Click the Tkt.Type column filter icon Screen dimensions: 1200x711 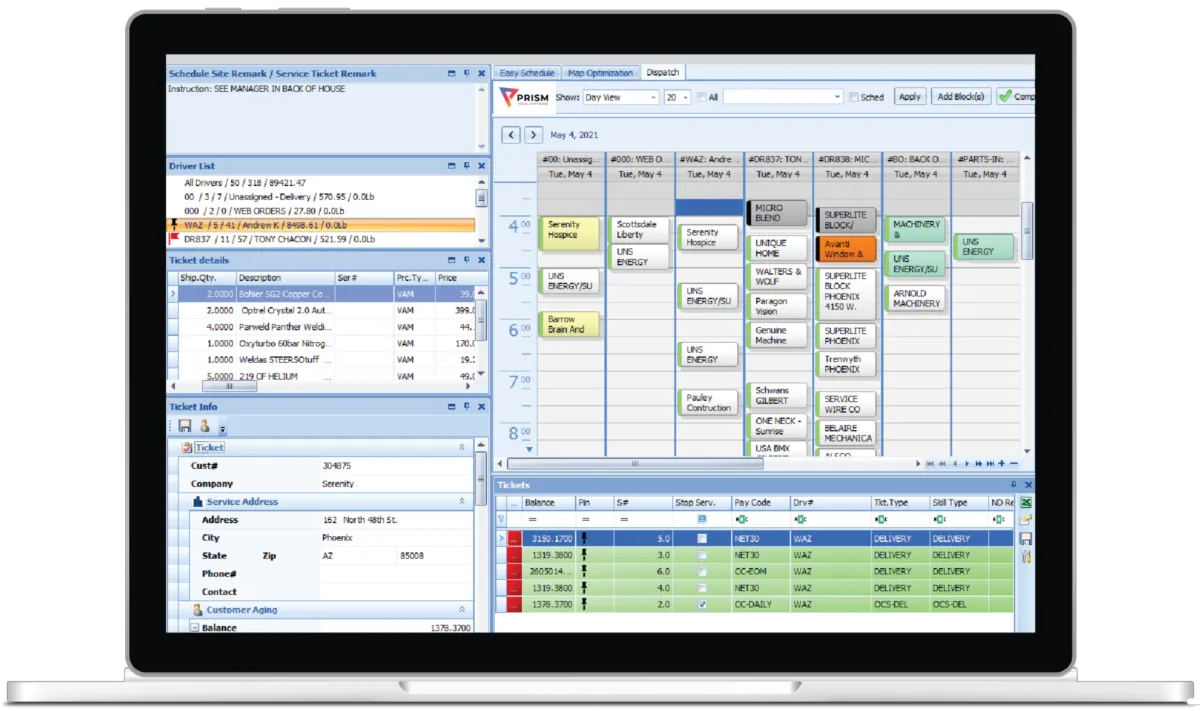[880, 520]
